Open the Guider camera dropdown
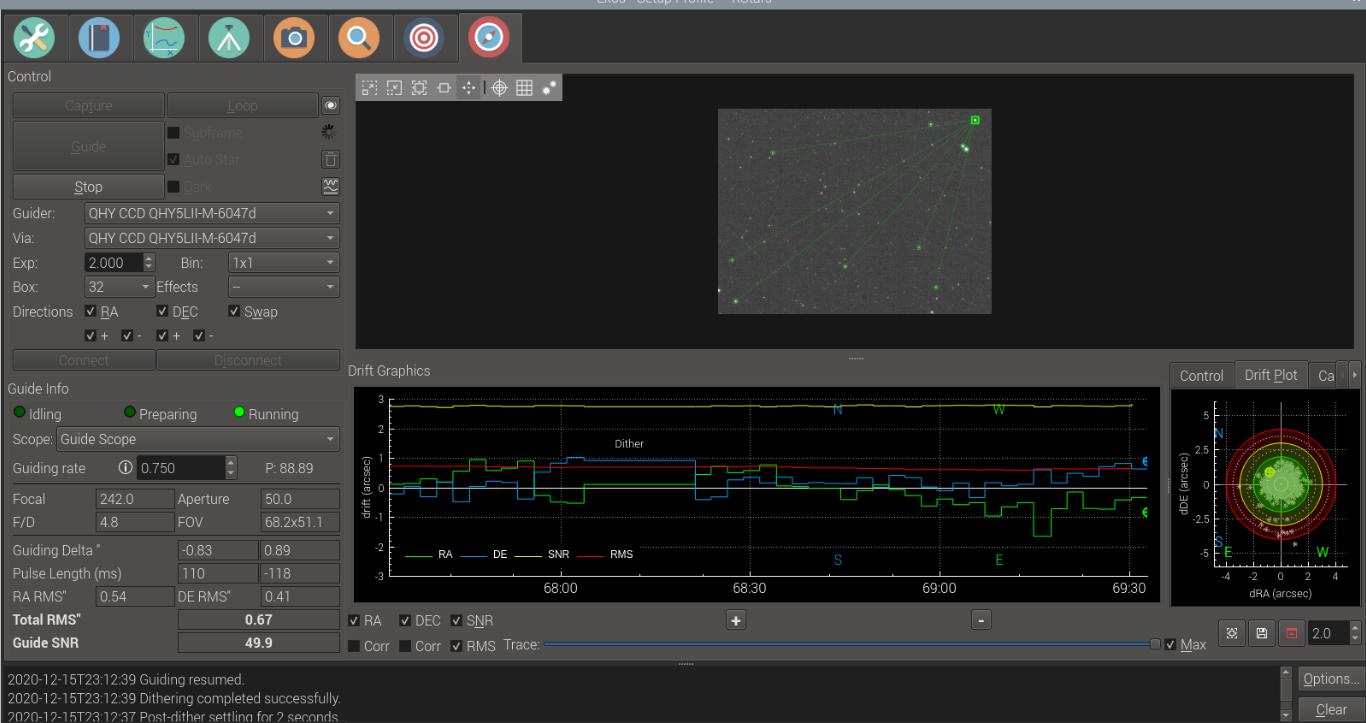Viewport: 1366px width, 723px height. coord(212,213)
